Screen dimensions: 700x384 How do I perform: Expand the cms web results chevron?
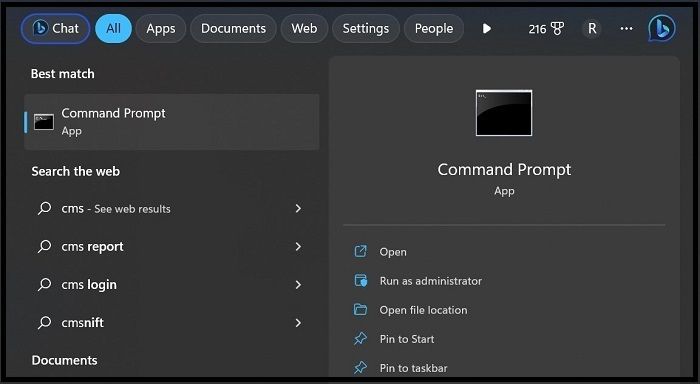tap(298, 208)
